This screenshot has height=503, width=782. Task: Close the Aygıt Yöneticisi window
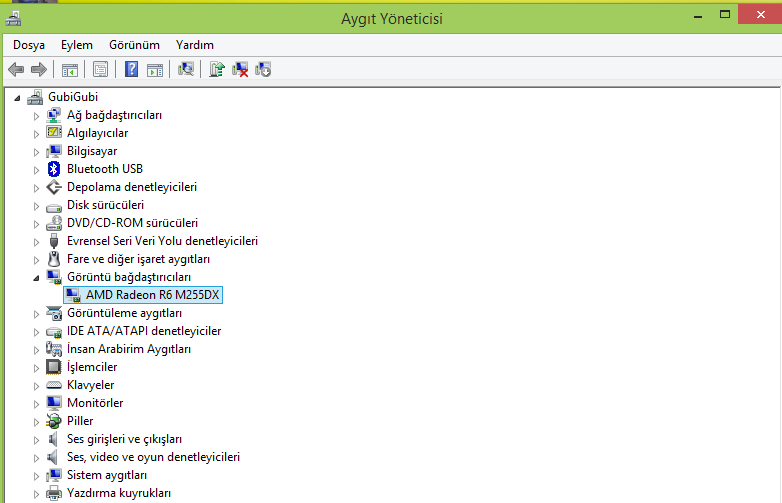coord(760,14)
